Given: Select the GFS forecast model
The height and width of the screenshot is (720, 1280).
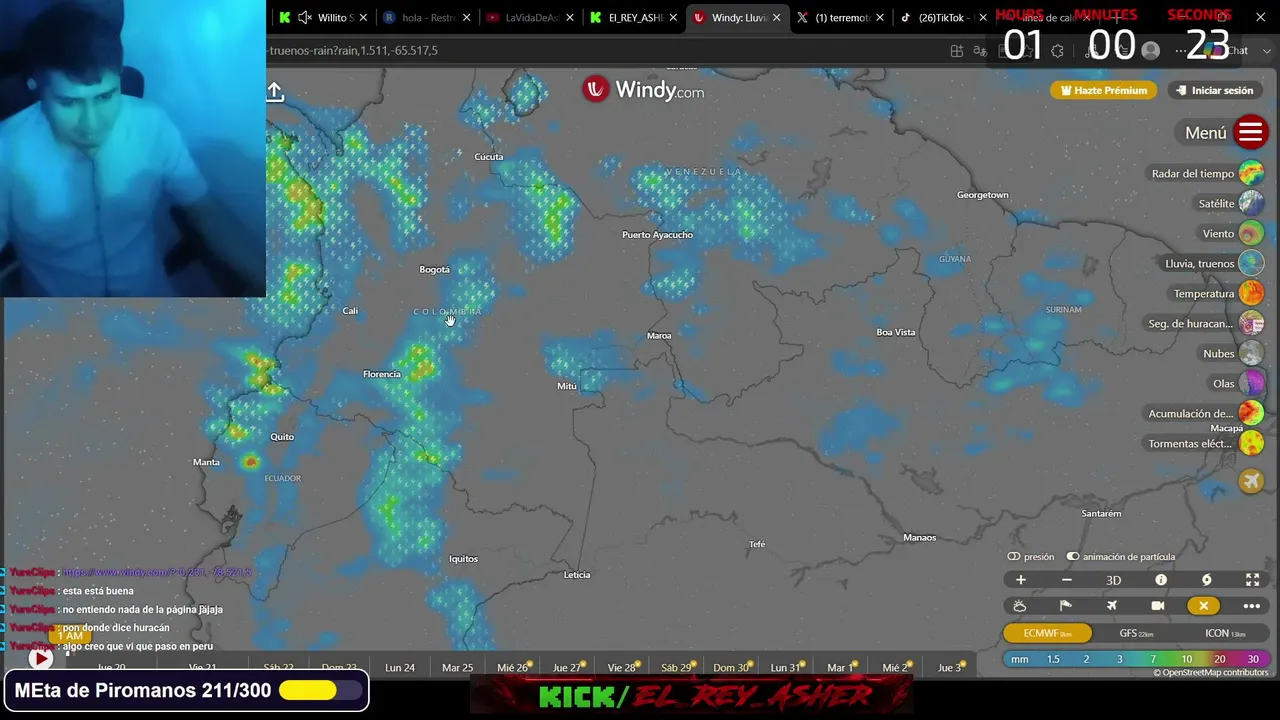Looking at the screenshot, I should tap(1136, 633).
